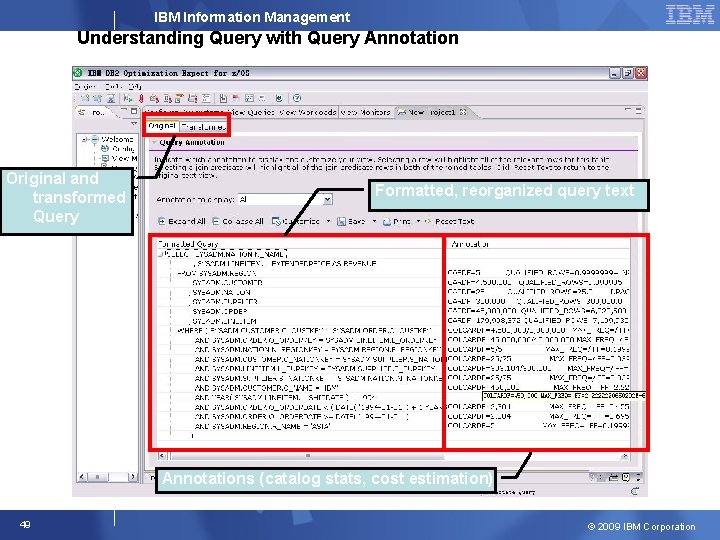Screen dimensions: 720x540
Task: Click the Customize button
Action: [296, 221]
